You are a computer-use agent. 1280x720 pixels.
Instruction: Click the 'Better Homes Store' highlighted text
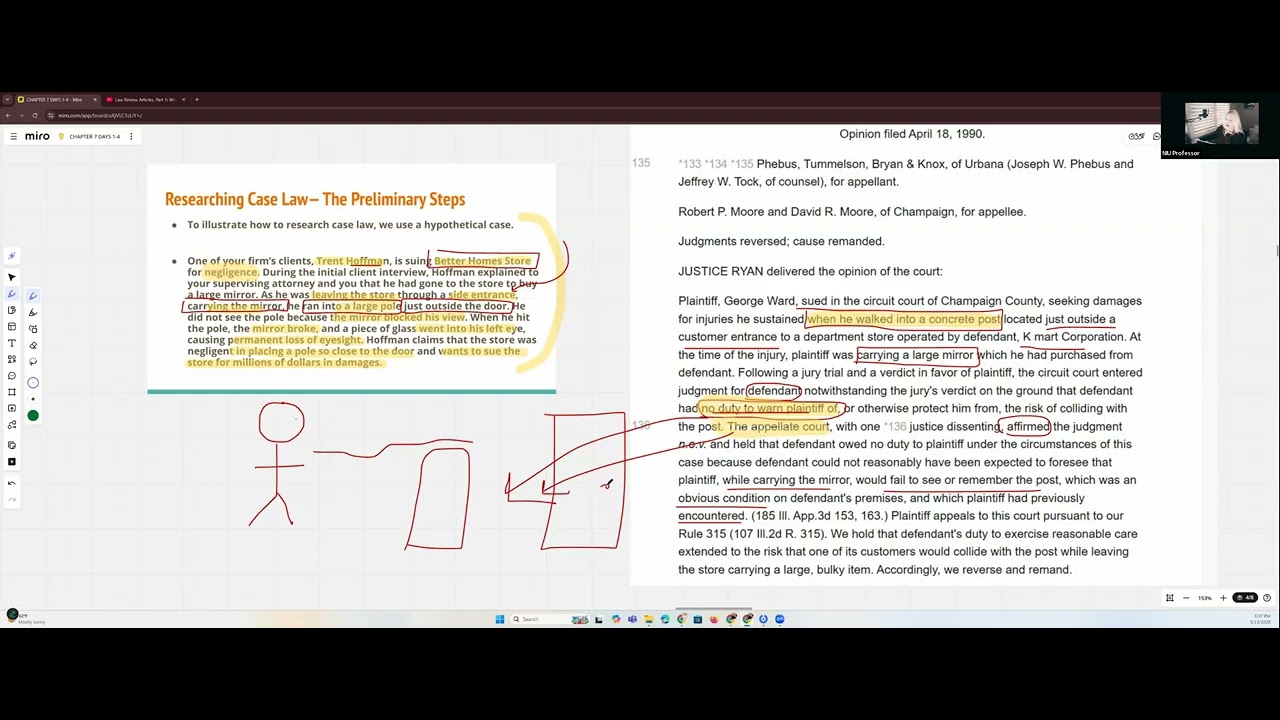click(482, 261)
